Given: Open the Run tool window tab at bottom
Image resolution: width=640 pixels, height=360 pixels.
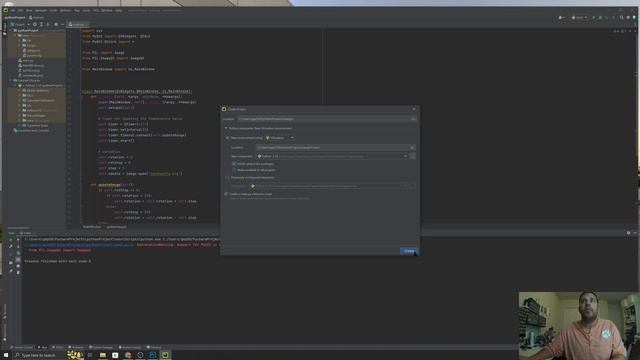Looking at the screenshot, I should coord(42,347).
